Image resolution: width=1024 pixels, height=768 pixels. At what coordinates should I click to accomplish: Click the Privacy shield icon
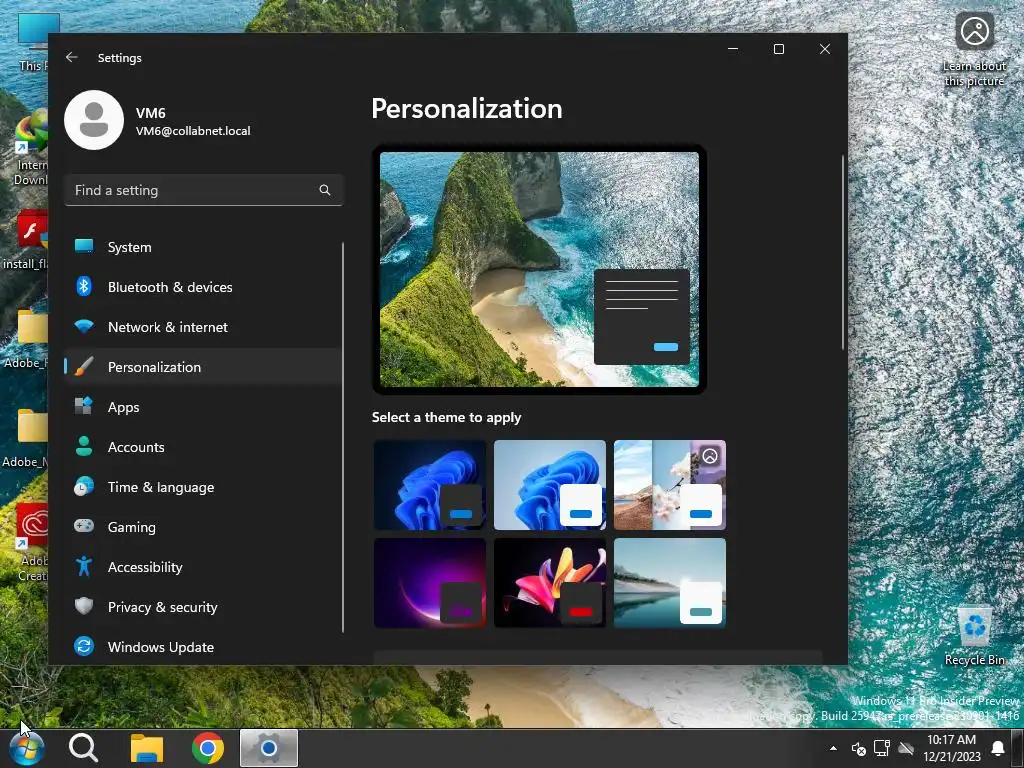click(84, 606)
